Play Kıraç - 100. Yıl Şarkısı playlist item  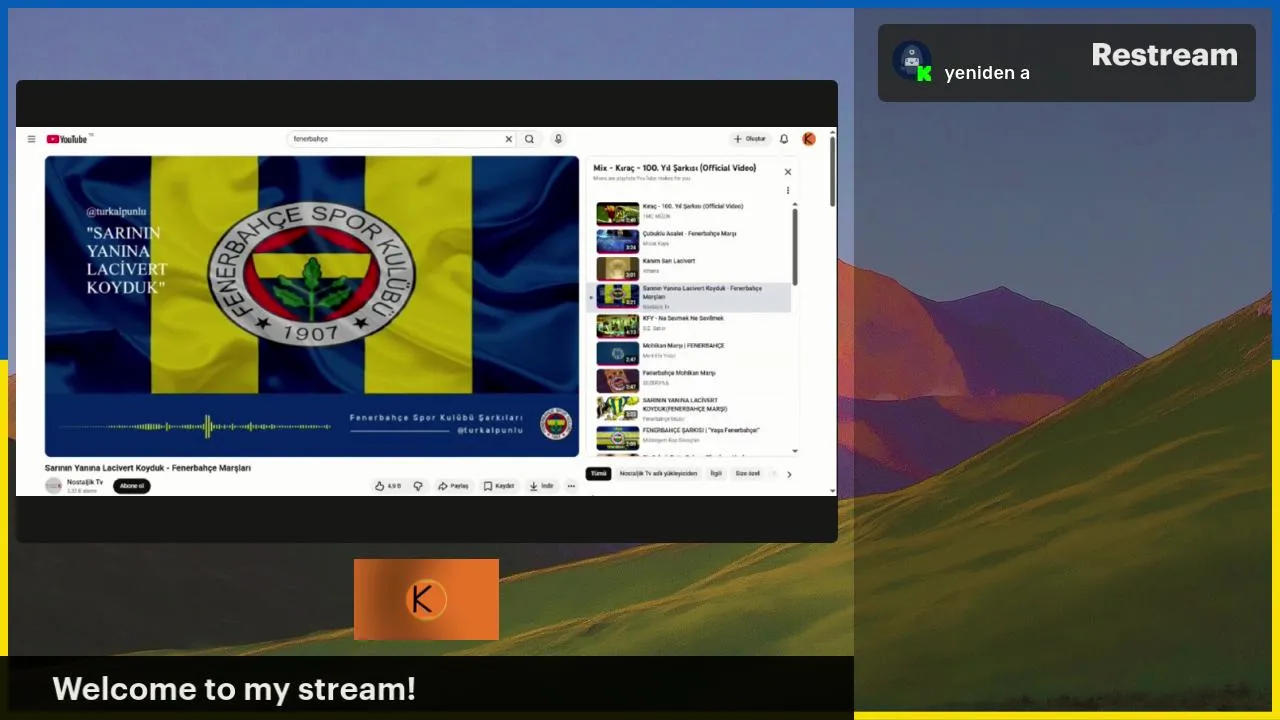(x=690, y=213)
